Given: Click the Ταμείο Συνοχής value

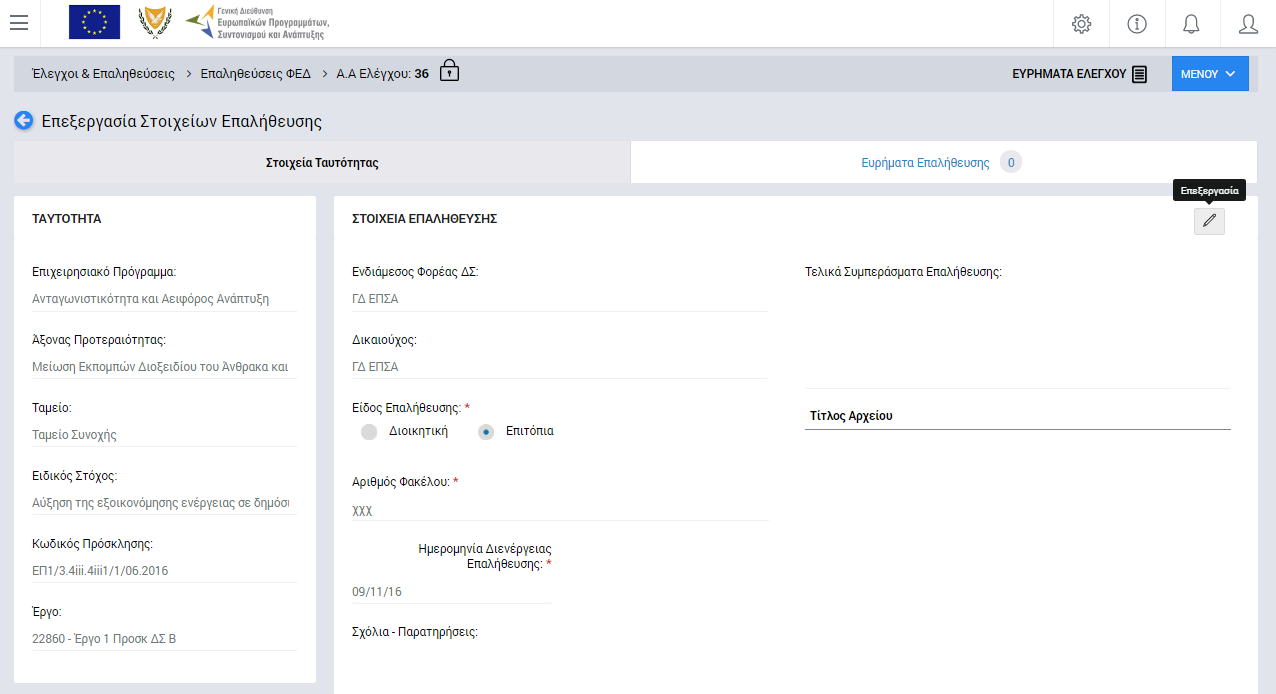Looking at the screenshot, I should 164,434.
